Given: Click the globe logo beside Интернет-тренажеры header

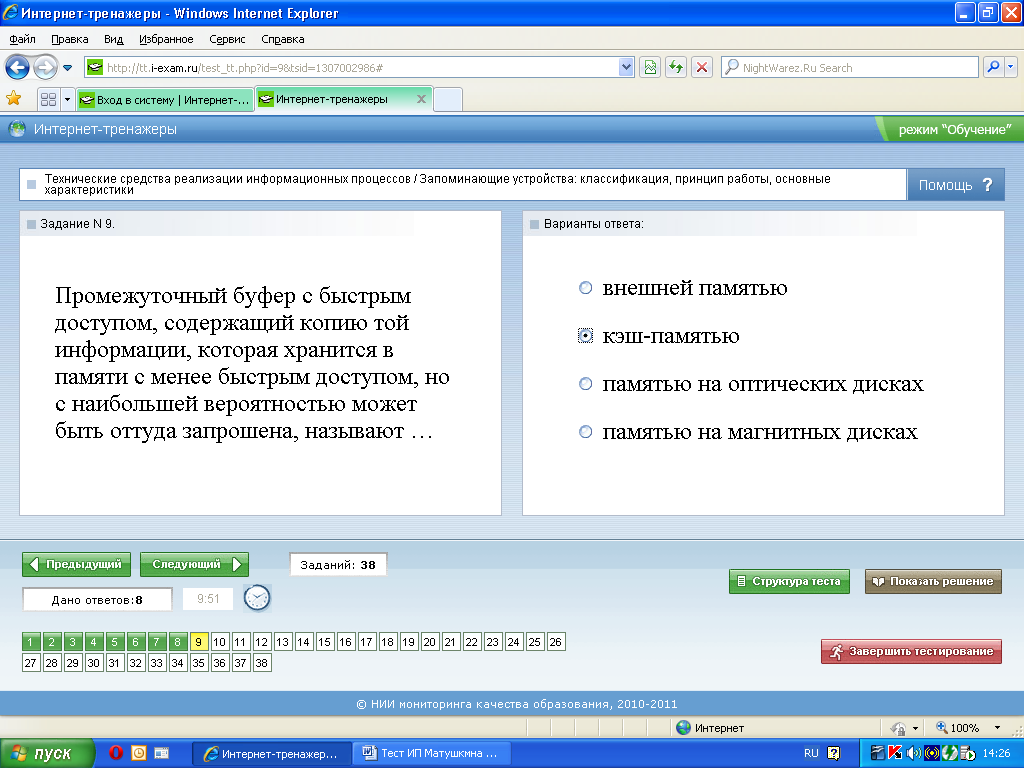Looking at the screenshot, I should (17, 129).
